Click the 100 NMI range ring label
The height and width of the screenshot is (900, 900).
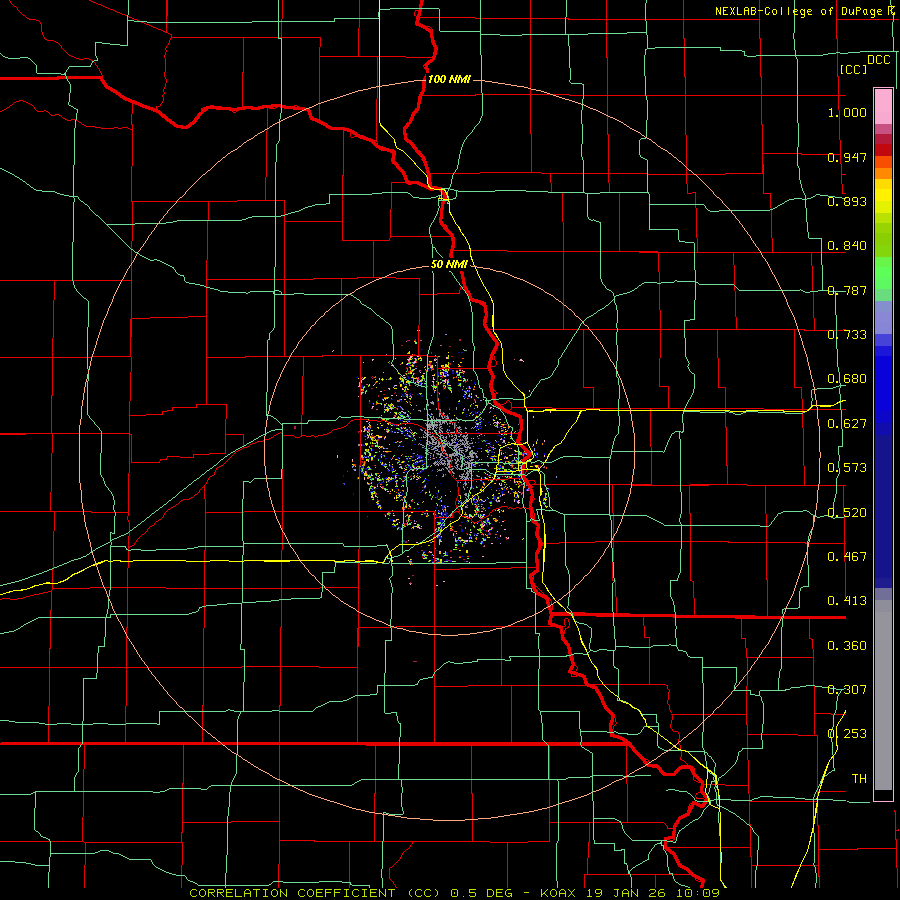click(449, 79)
